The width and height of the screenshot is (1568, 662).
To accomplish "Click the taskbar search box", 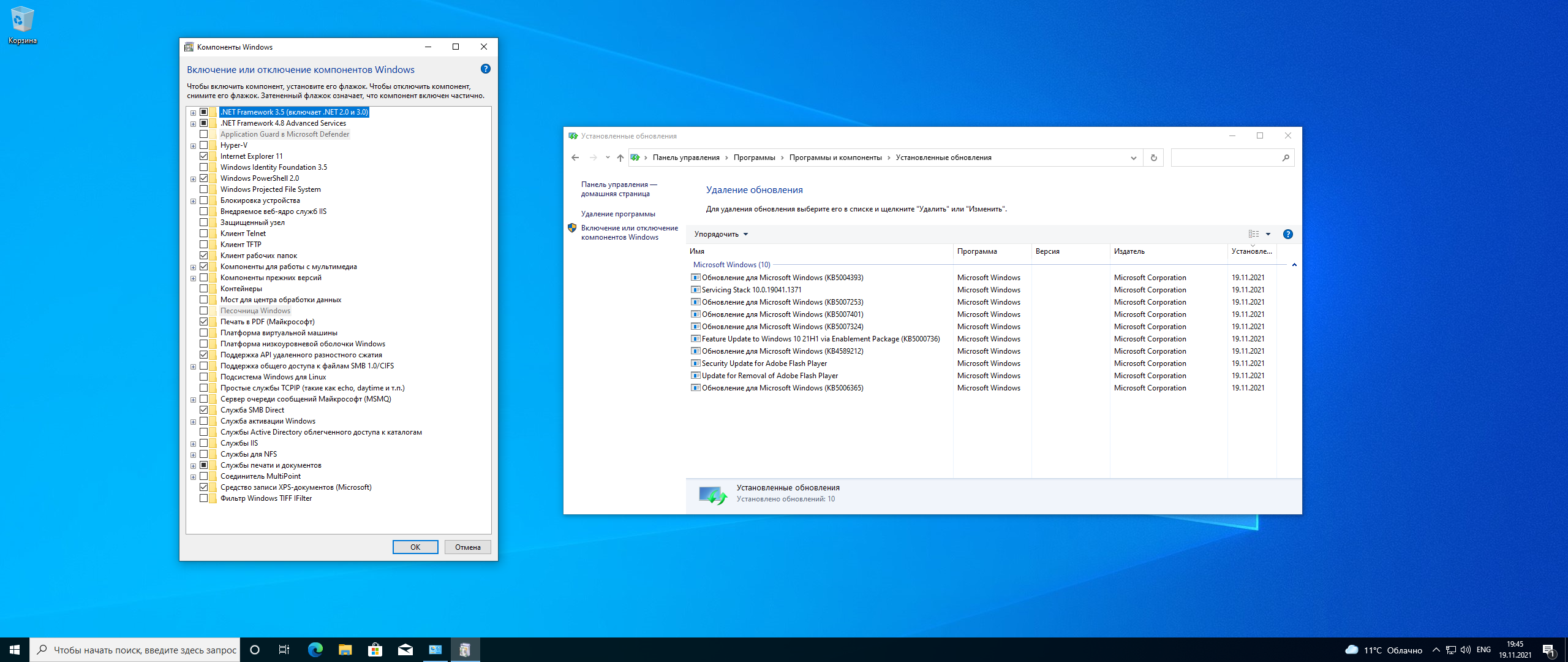I will point(135,650).
